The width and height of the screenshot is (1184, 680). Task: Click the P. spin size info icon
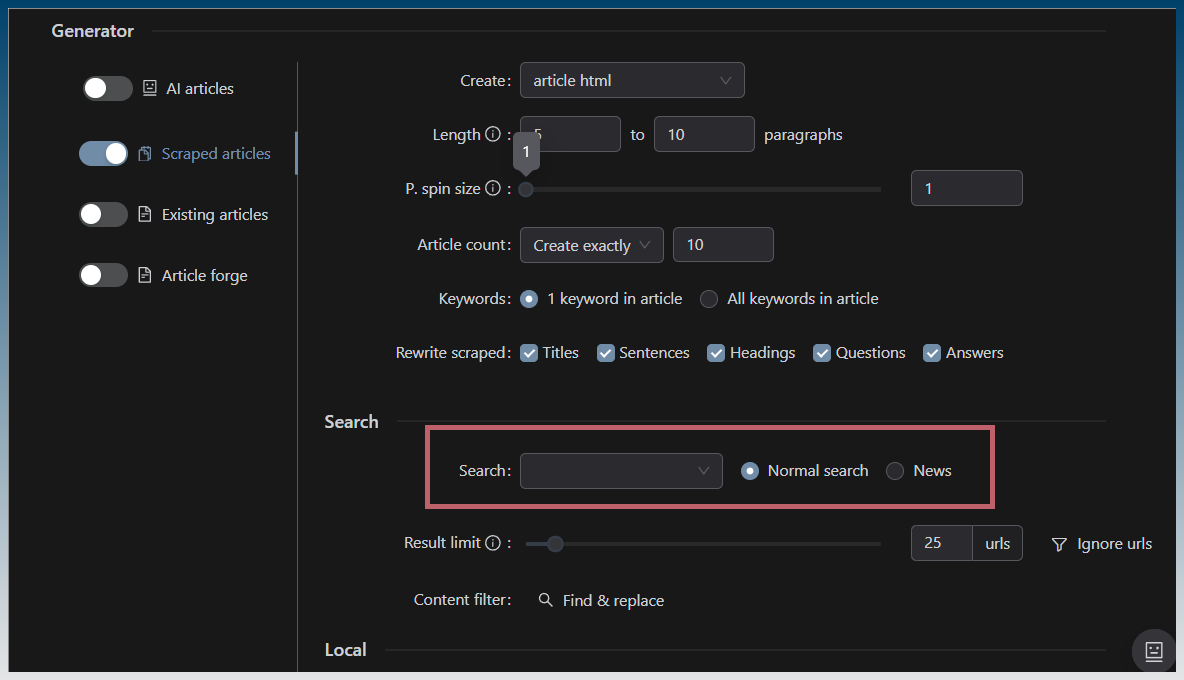pos(492,189)
